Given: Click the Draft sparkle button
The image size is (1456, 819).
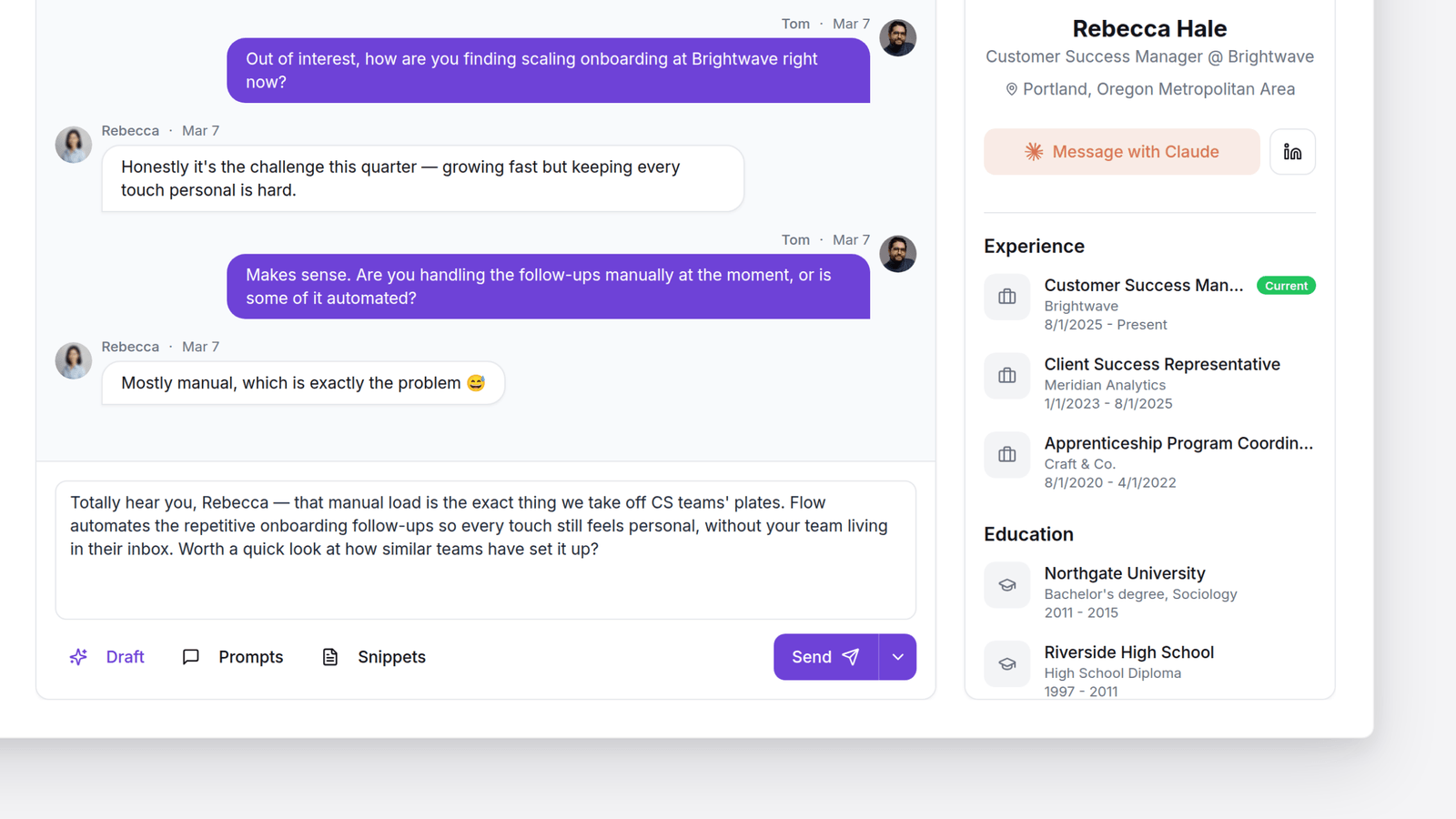Looking at the screenshot, I should coord(107,657).
